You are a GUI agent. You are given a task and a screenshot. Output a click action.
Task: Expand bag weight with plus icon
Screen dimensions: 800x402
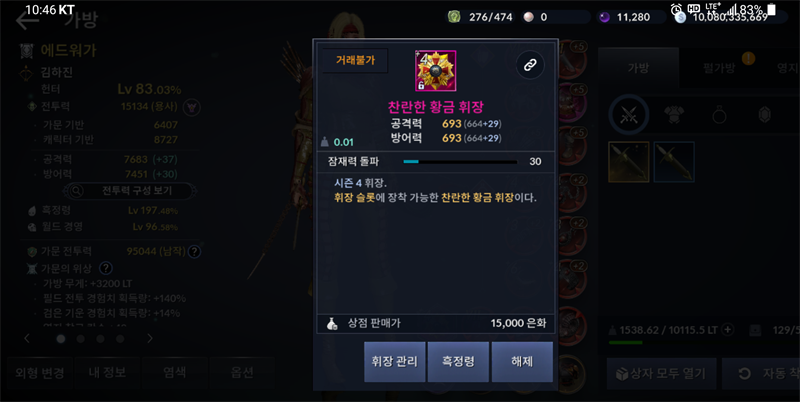point(728,330)
